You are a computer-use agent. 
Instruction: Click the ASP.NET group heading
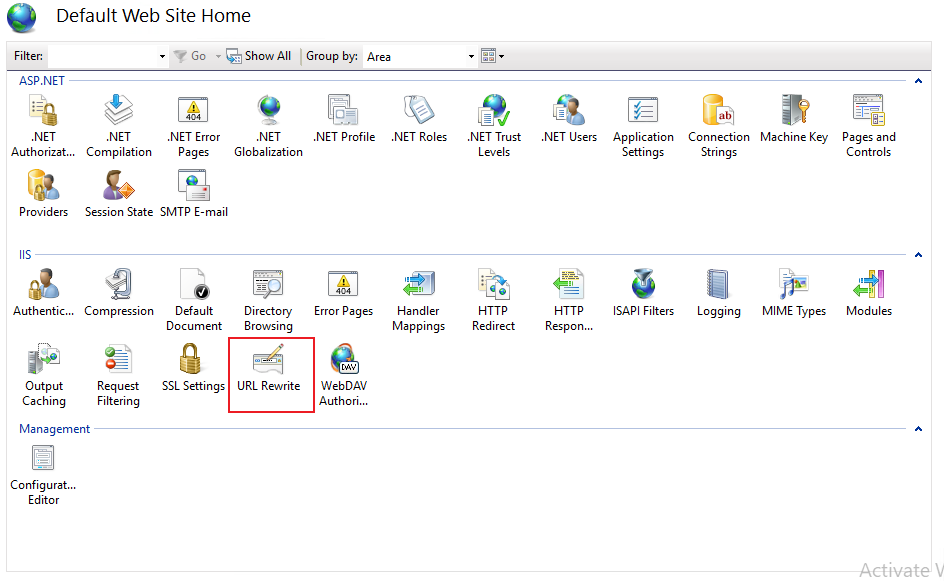[x=42, y=81]
